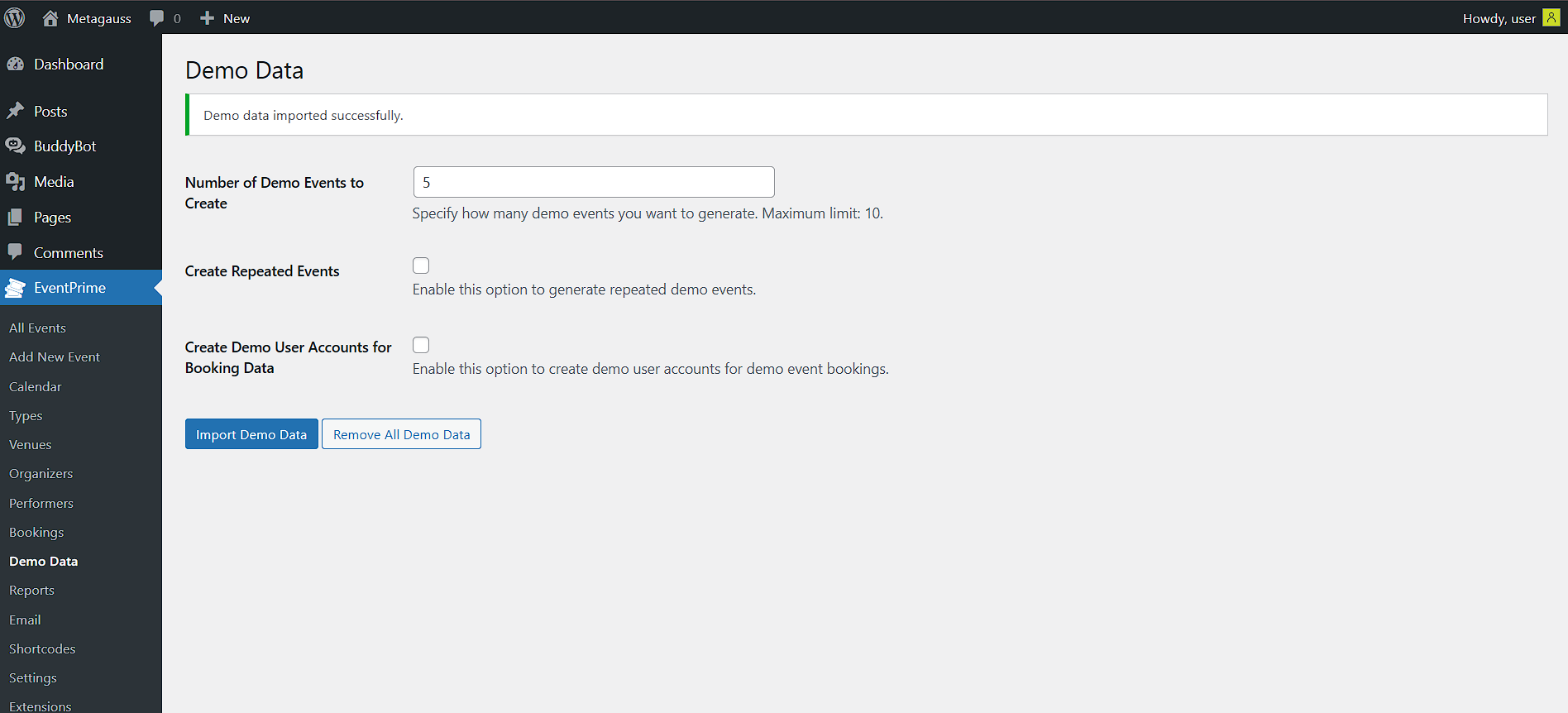The height and width of the screenshot is (713, 1568).
Task: Click the Pages icon in sidebar
Action: (x=16, y=218)
